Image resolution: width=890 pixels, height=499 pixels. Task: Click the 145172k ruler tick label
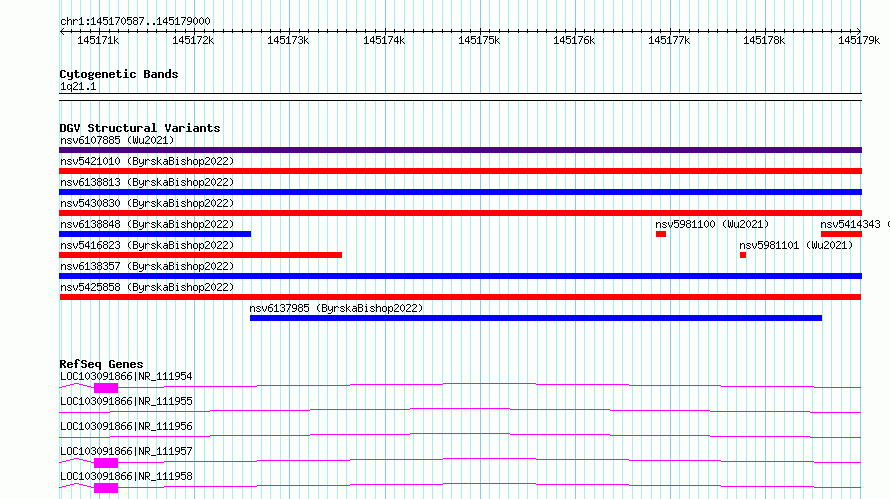pyautogui.click(x=193, y=40)
